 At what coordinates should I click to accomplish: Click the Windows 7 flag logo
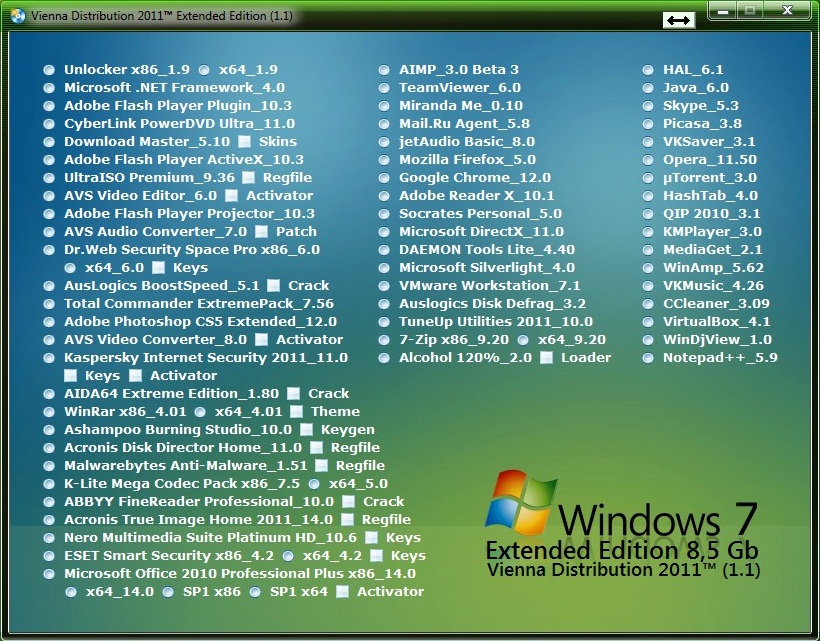(x=520, y=502)
